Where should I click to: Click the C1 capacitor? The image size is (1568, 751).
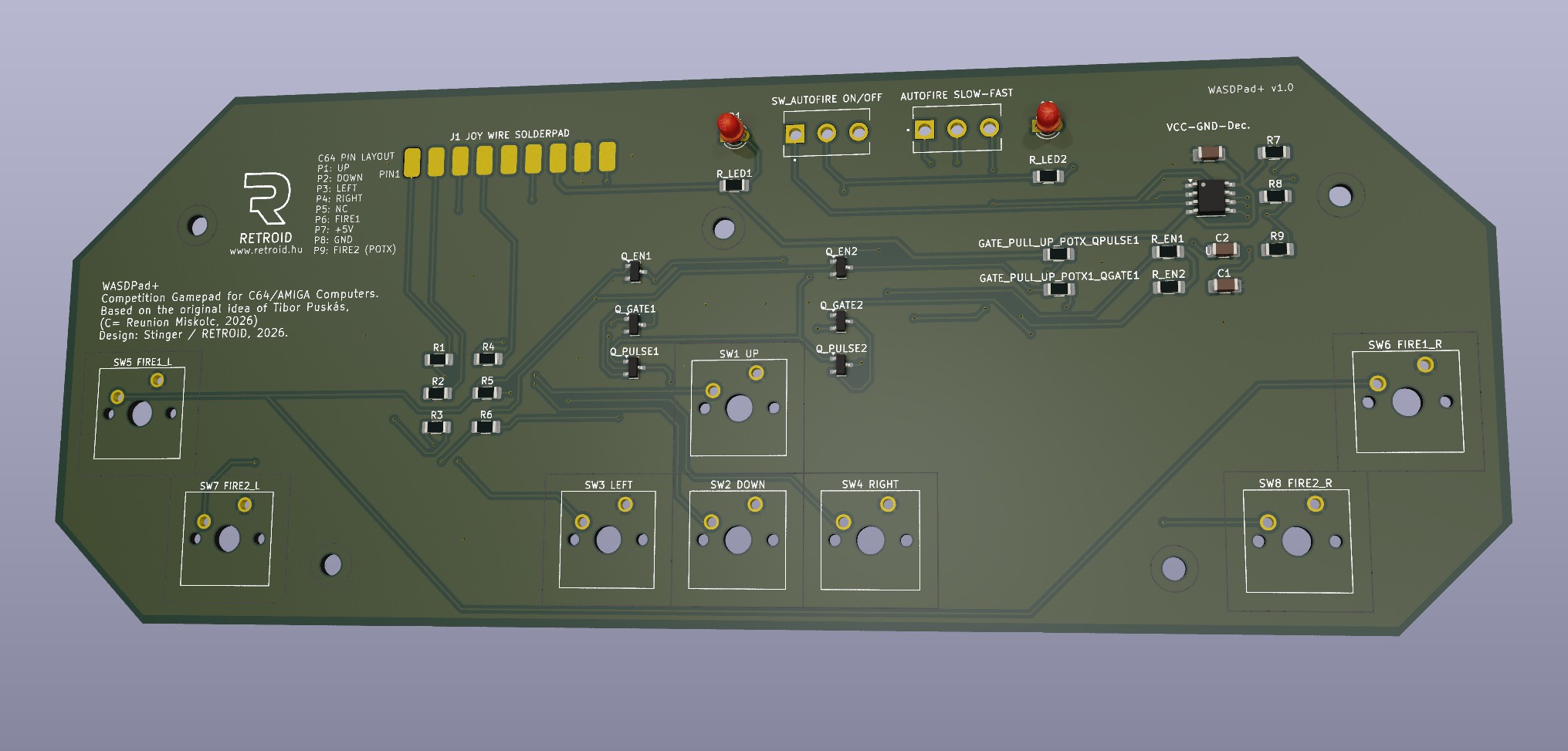(x=1224, y=286)
